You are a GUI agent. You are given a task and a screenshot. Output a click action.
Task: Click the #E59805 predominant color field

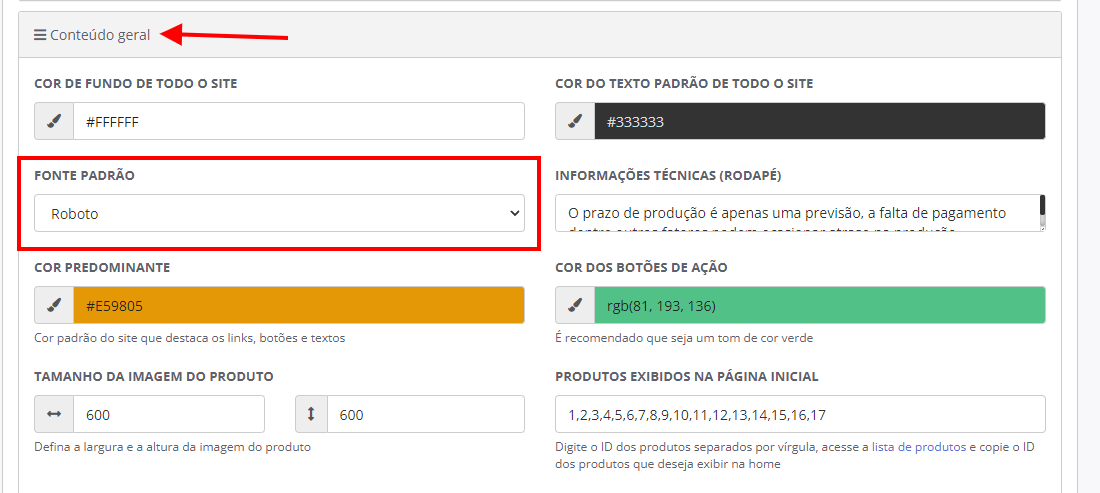[x=299, y=305]
